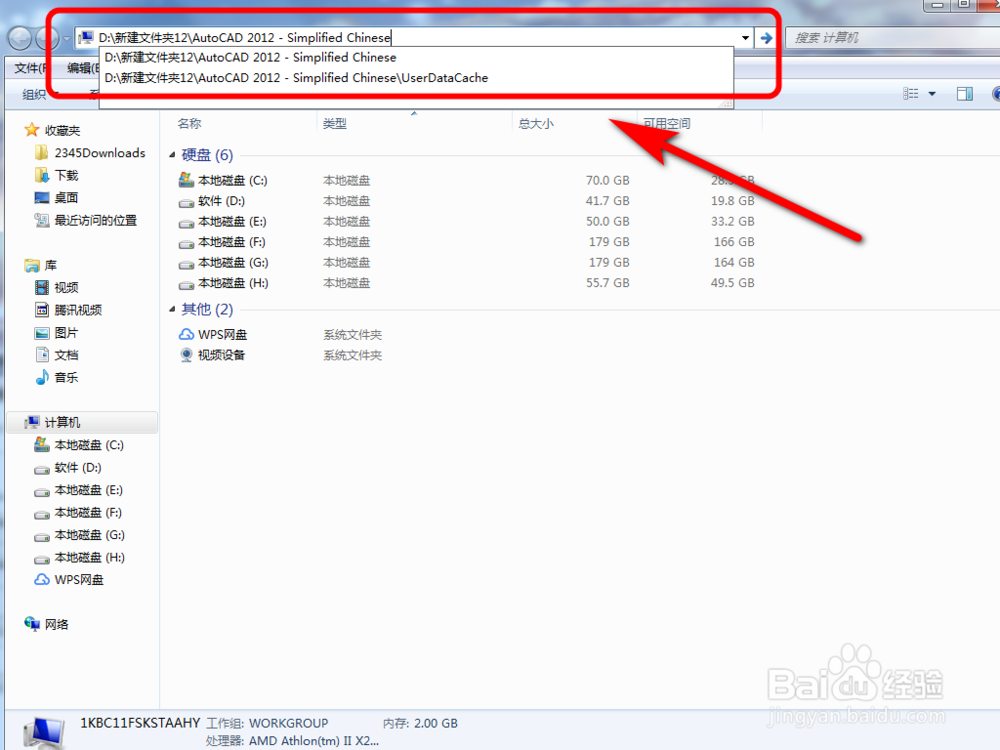Select 本地磁盘 (H:) in navigation pane
The image size is (1000, 750).
click(89, 557)
